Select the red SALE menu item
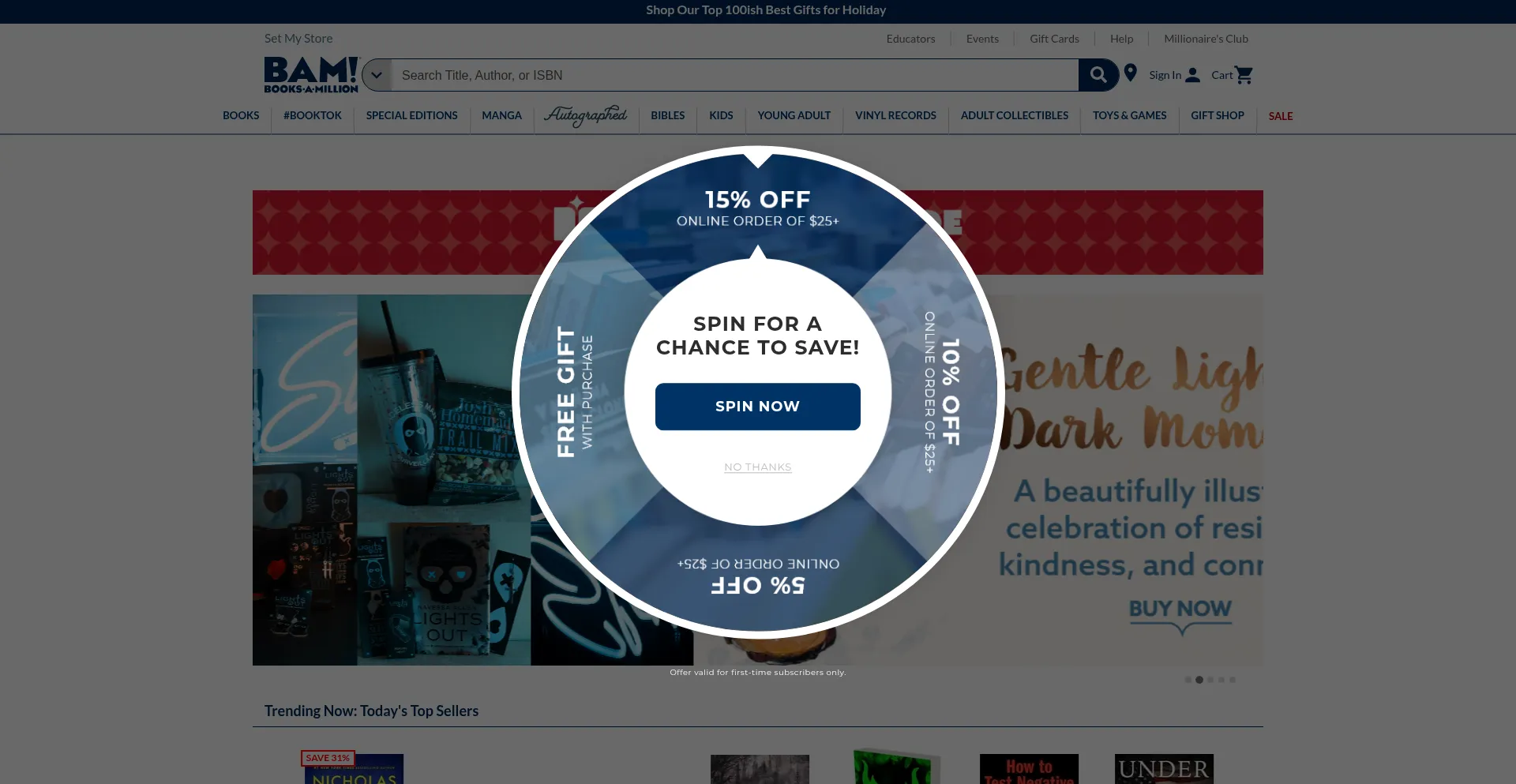The height and width of the screenshot is (784, 1516). (1280, 116)
